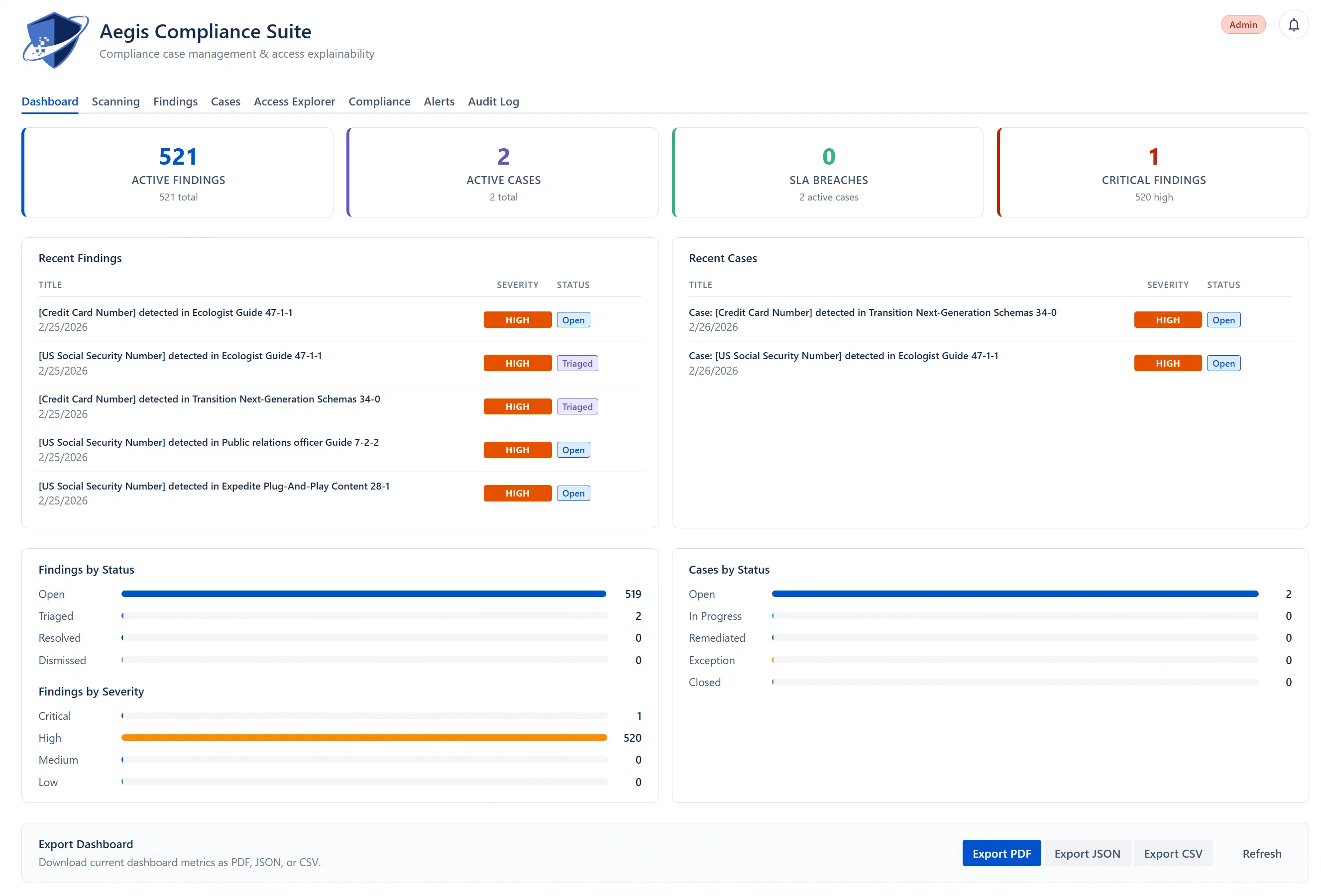Click the Open cases status bar
This screenshot has width=1321, height=896.
pyautogui.click(x=1014, y=594)
